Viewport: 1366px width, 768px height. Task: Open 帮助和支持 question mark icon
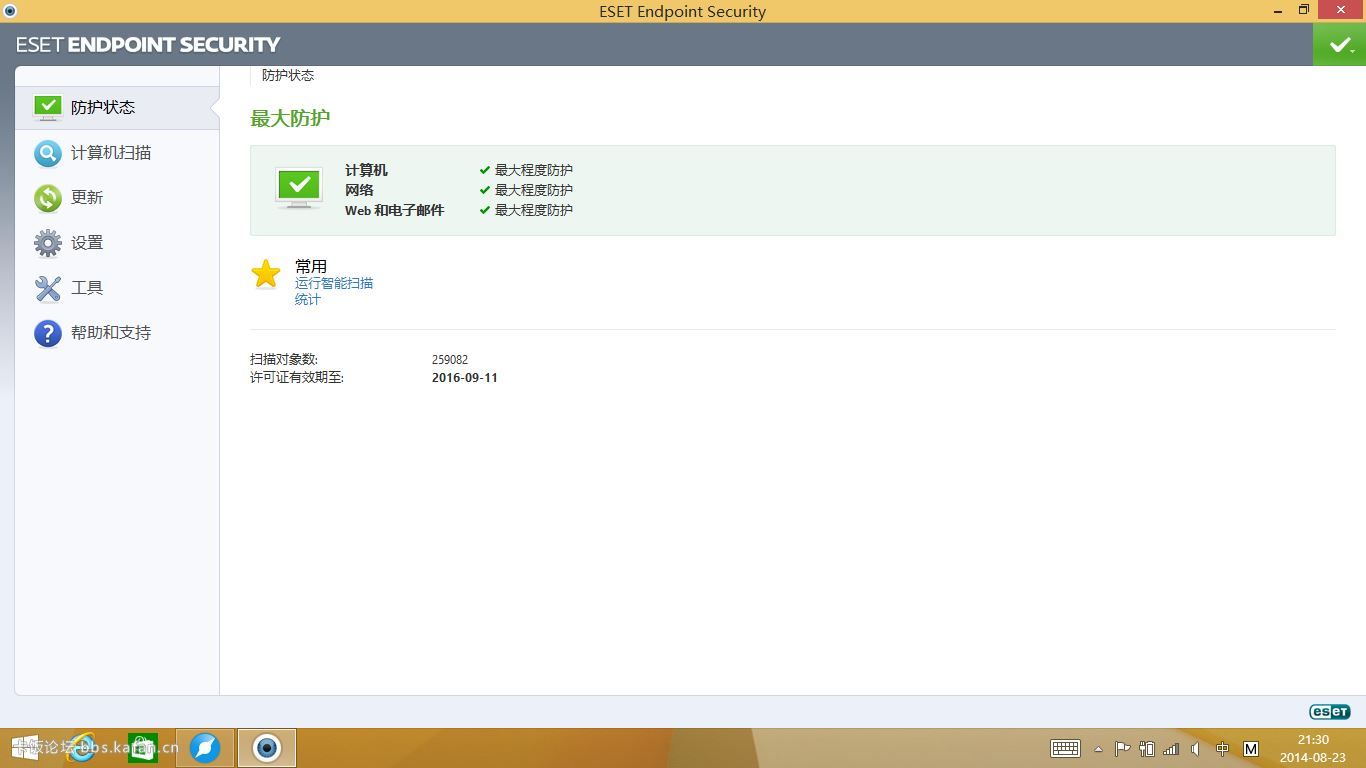[x=47, y=332]
